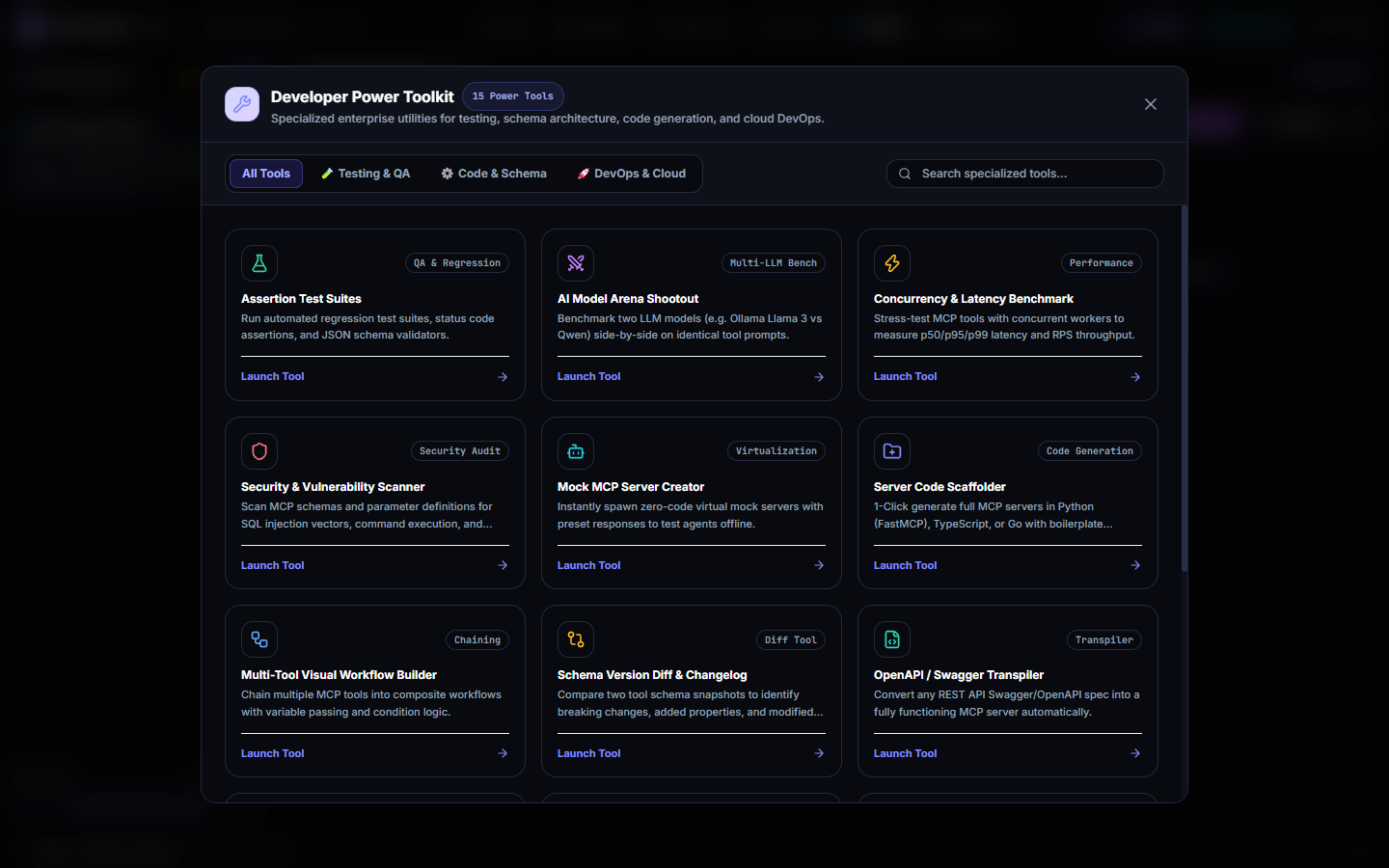Click the arrow on the Concurrency & Latency Benchmark card
The image size is (1389, 868).
click(1135, 377)
